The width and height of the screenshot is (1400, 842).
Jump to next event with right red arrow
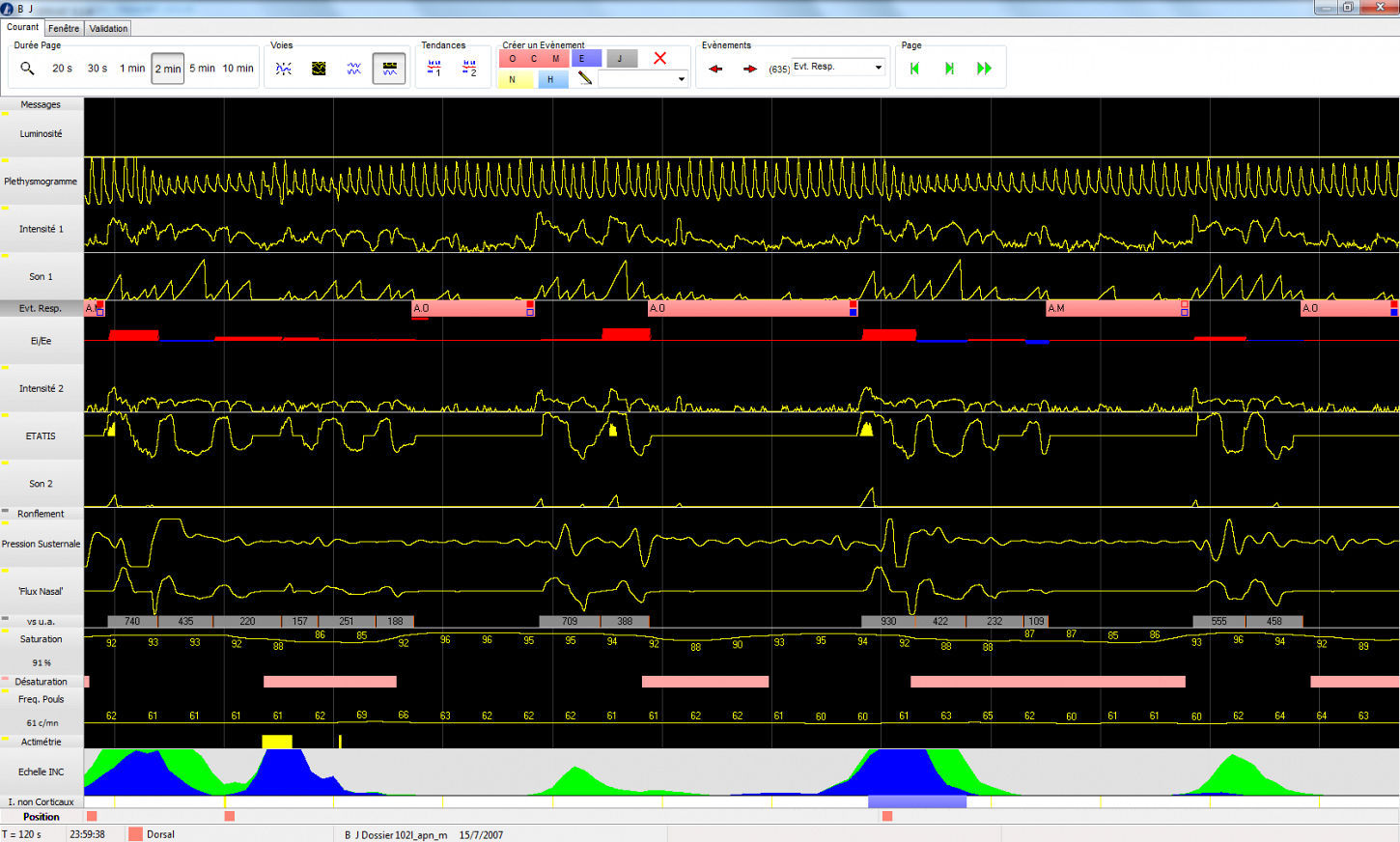750,69
